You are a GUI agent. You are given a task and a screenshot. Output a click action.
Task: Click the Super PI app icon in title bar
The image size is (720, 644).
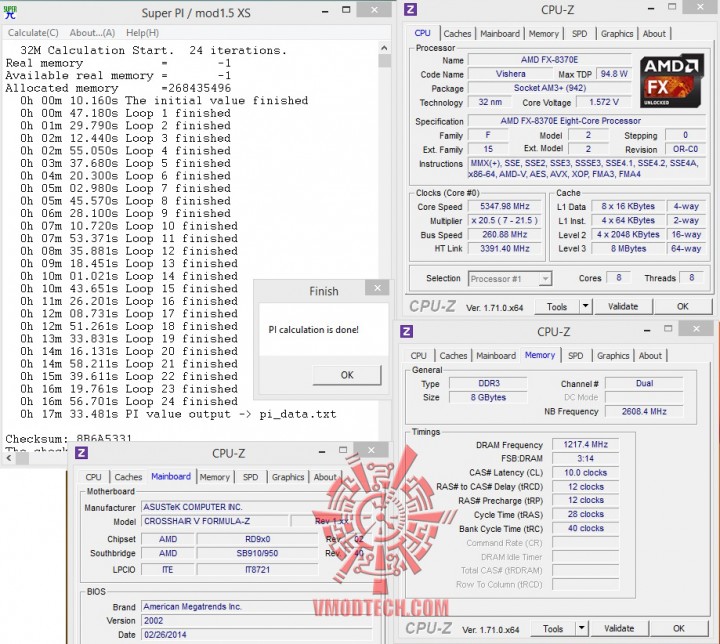[10, 12]
